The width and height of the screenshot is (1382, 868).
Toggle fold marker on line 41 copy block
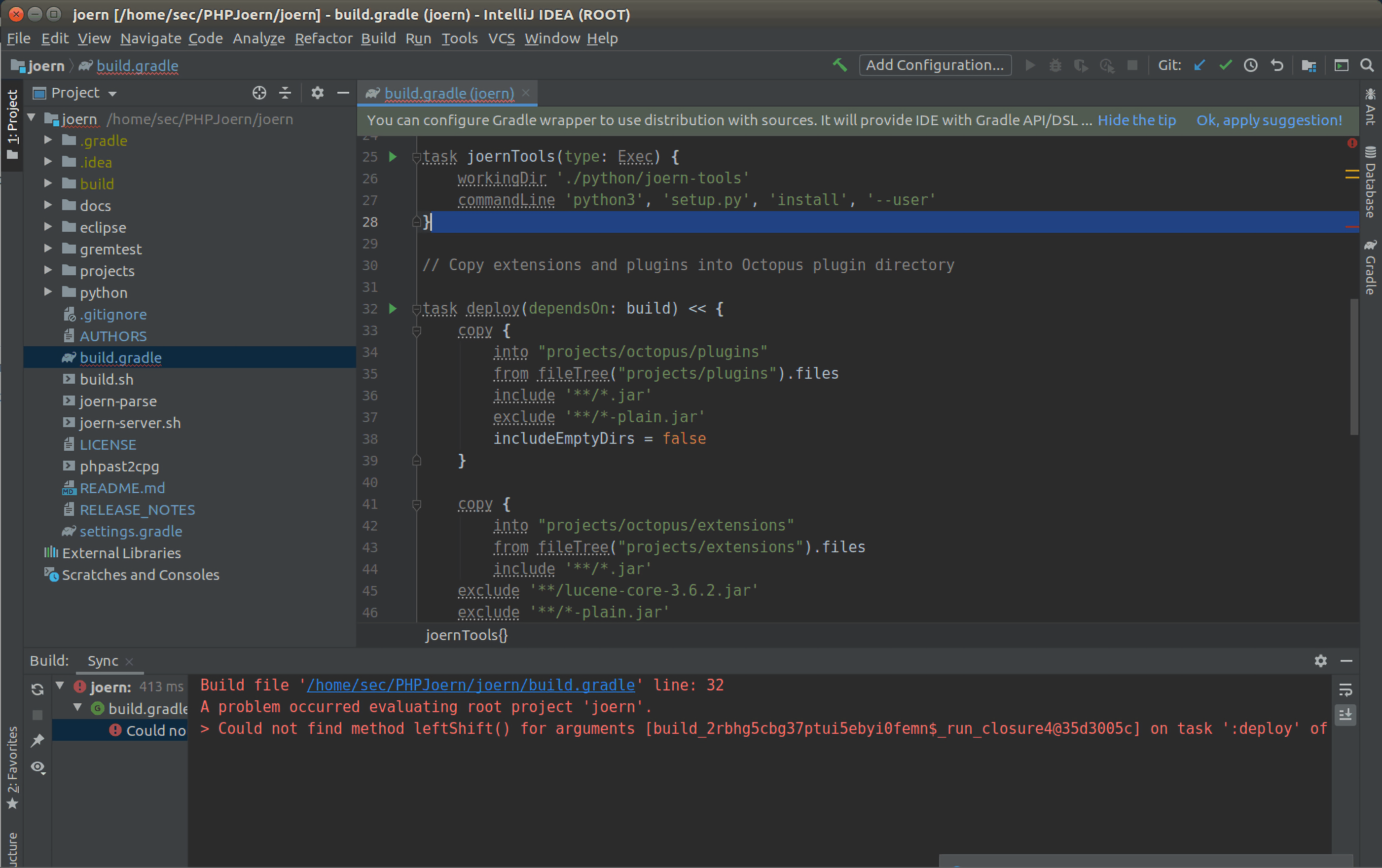(x=417, y=505)
